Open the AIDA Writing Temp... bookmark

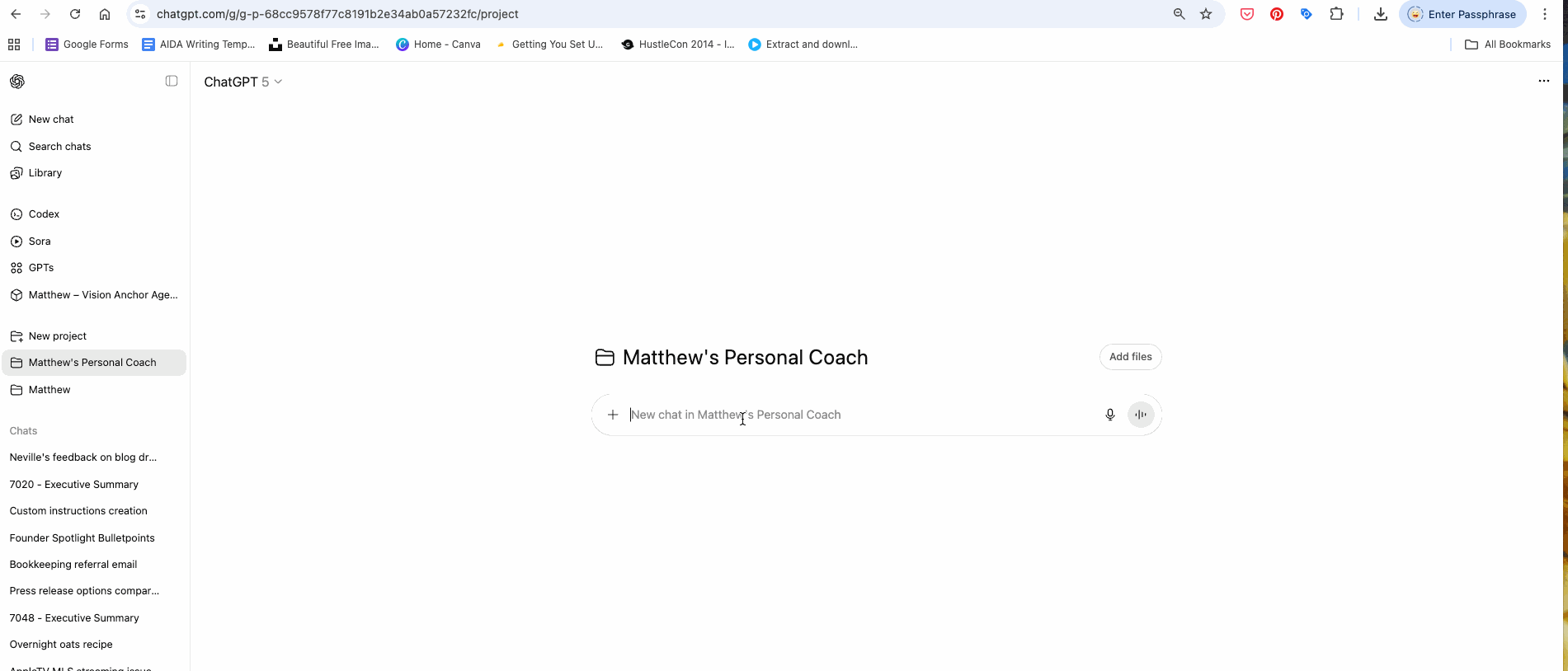(x=198, y=45)
